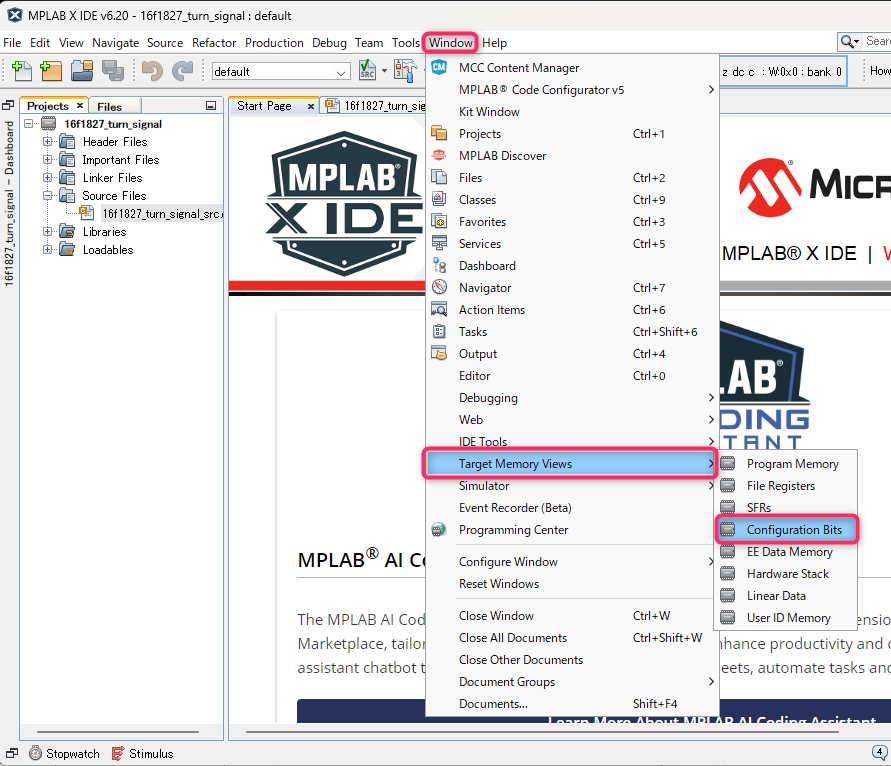Open the Dashboard window entry

pos(572,266)
